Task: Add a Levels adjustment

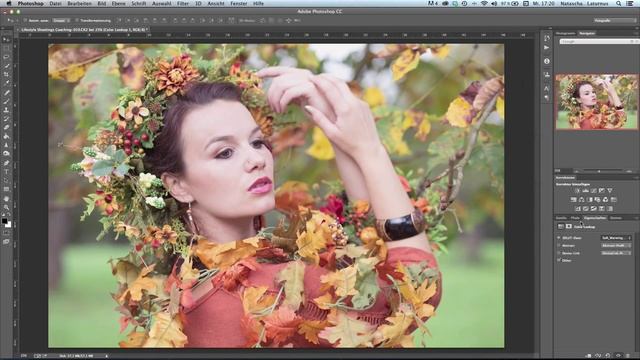Action: coord(585,191)
